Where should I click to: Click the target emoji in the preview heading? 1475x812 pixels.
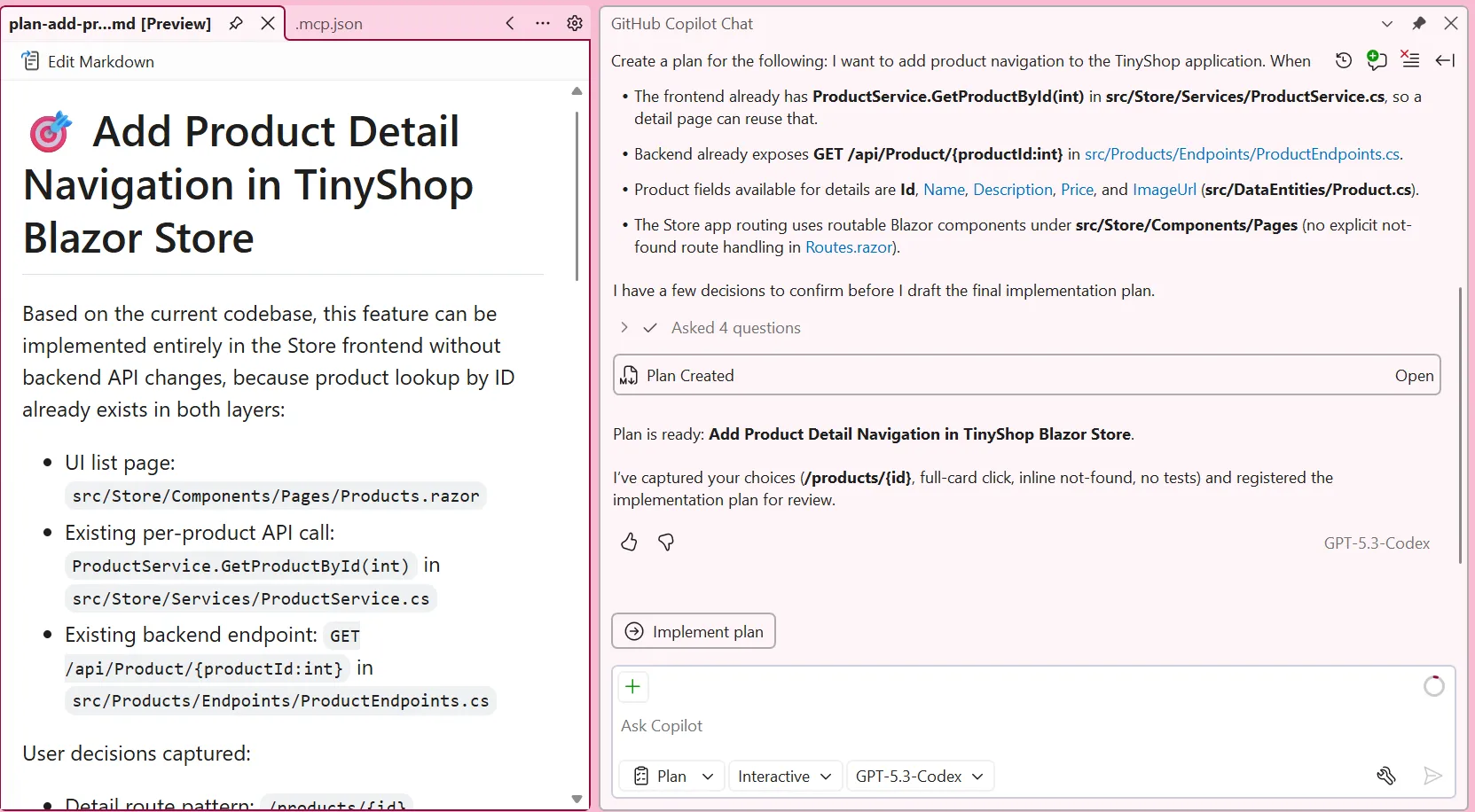point(51,132)
